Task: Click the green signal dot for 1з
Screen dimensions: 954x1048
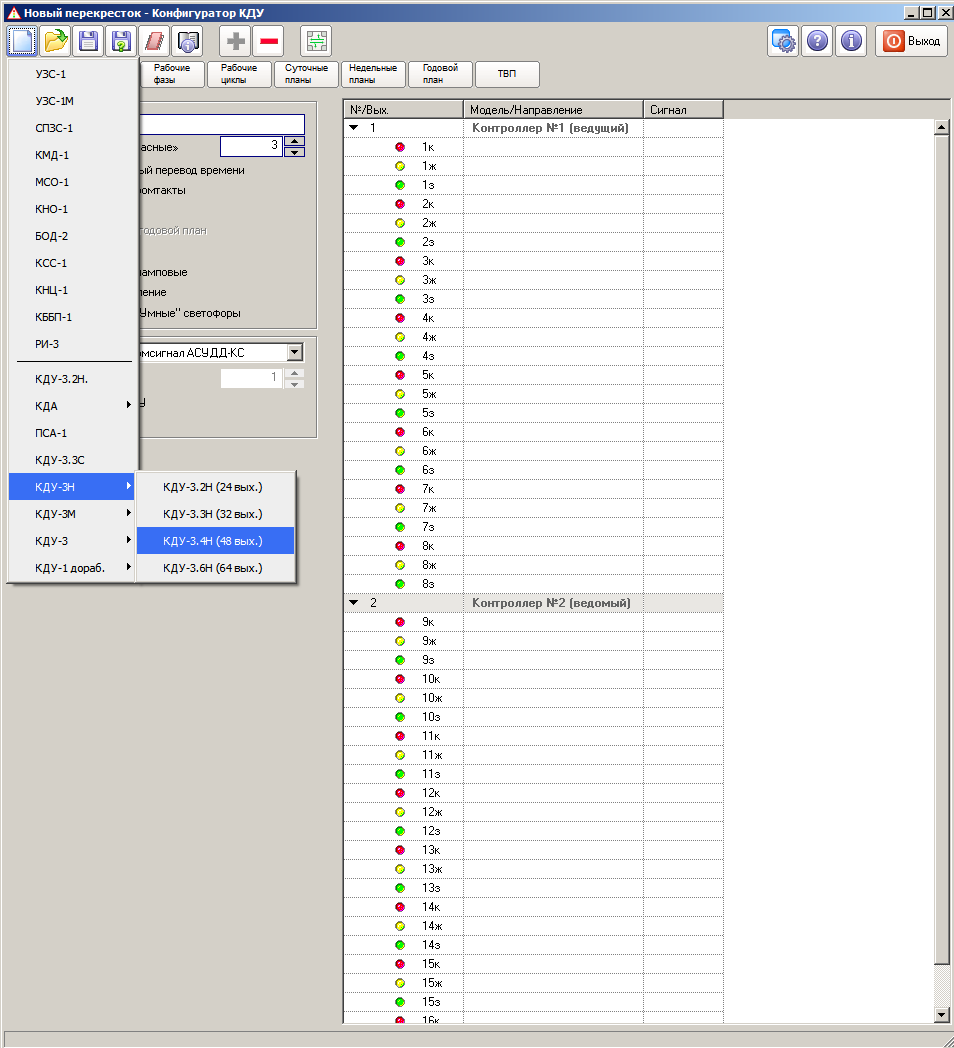Action: pyautogui.click(x=400, y=185)
